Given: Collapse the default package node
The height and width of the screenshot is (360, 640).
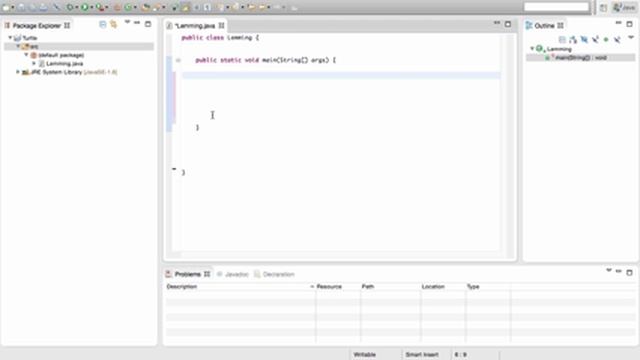Looking at the screenshot, I should (x=26, y=55).
